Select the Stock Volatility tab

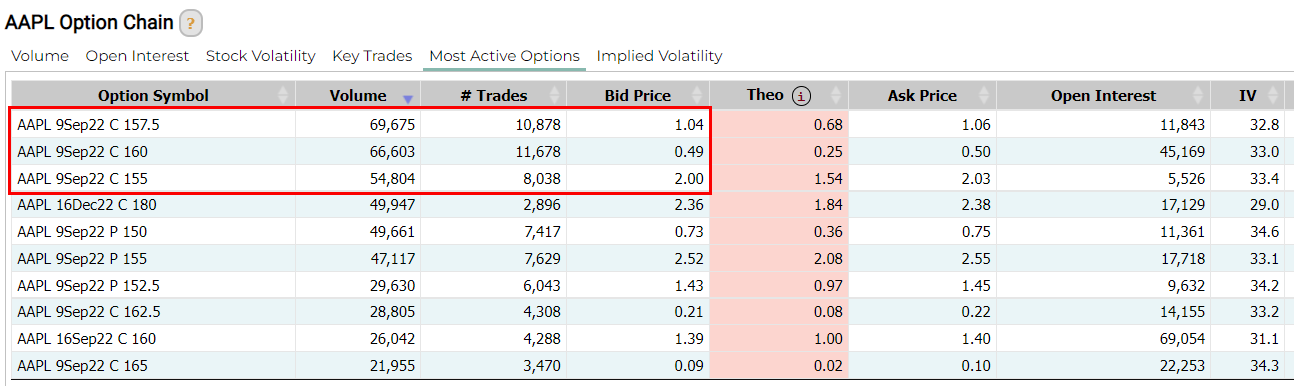[261, 56]
